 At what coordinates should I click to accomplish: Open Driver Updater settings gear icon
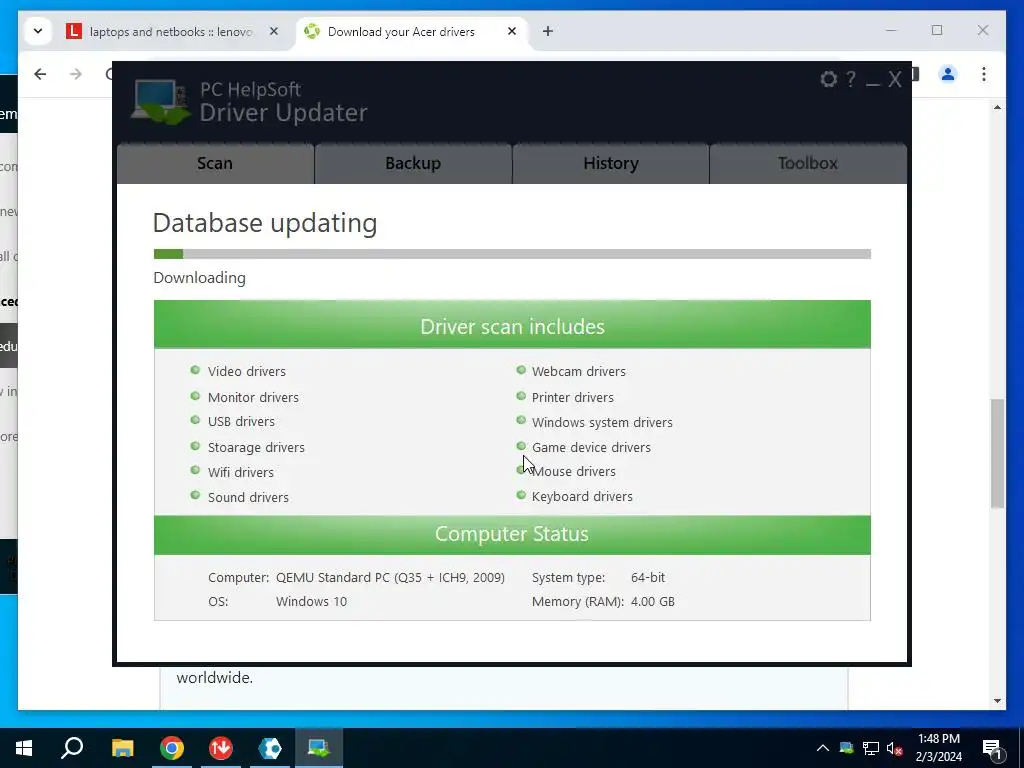(x=828, y=80)
